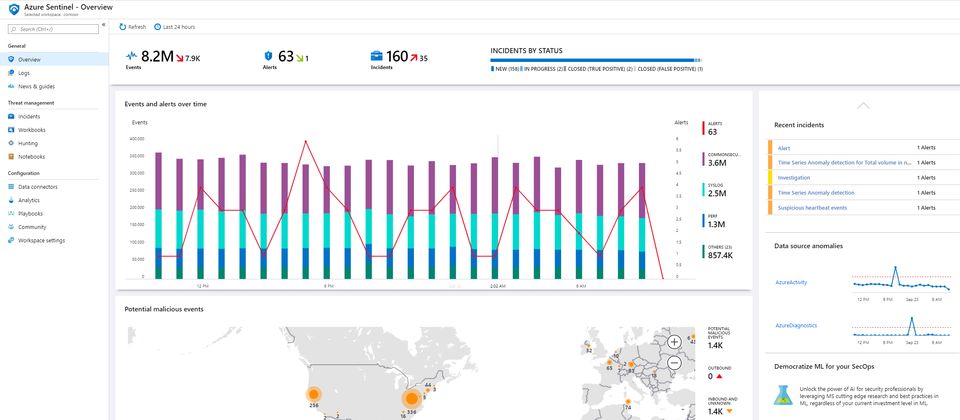Focus the Search (Ctrl+/) box
The width and height of the screenshot is (960, 420).
point(53,29)
